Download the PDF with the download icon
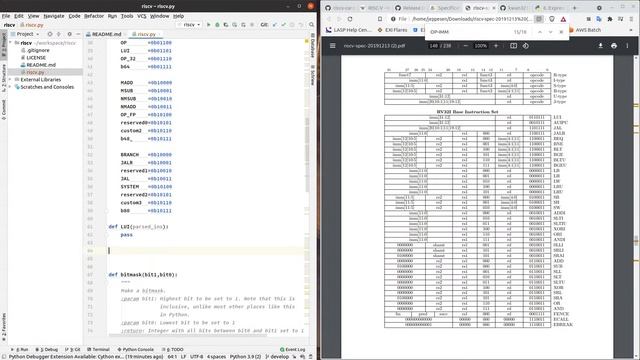 (600, 46)
